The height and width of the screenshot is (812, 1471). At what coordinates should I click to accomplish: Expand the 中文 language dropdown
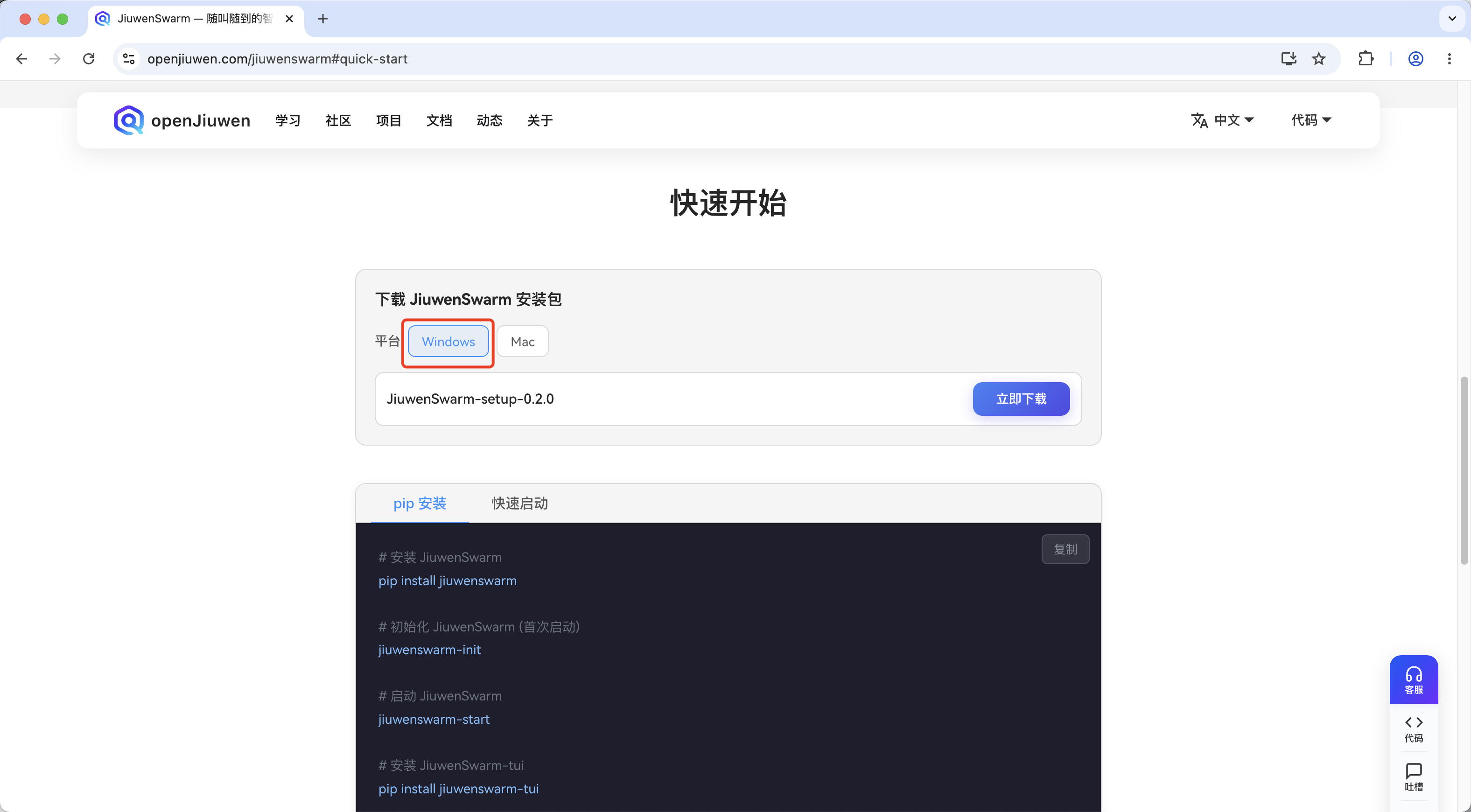[1223, 120]
